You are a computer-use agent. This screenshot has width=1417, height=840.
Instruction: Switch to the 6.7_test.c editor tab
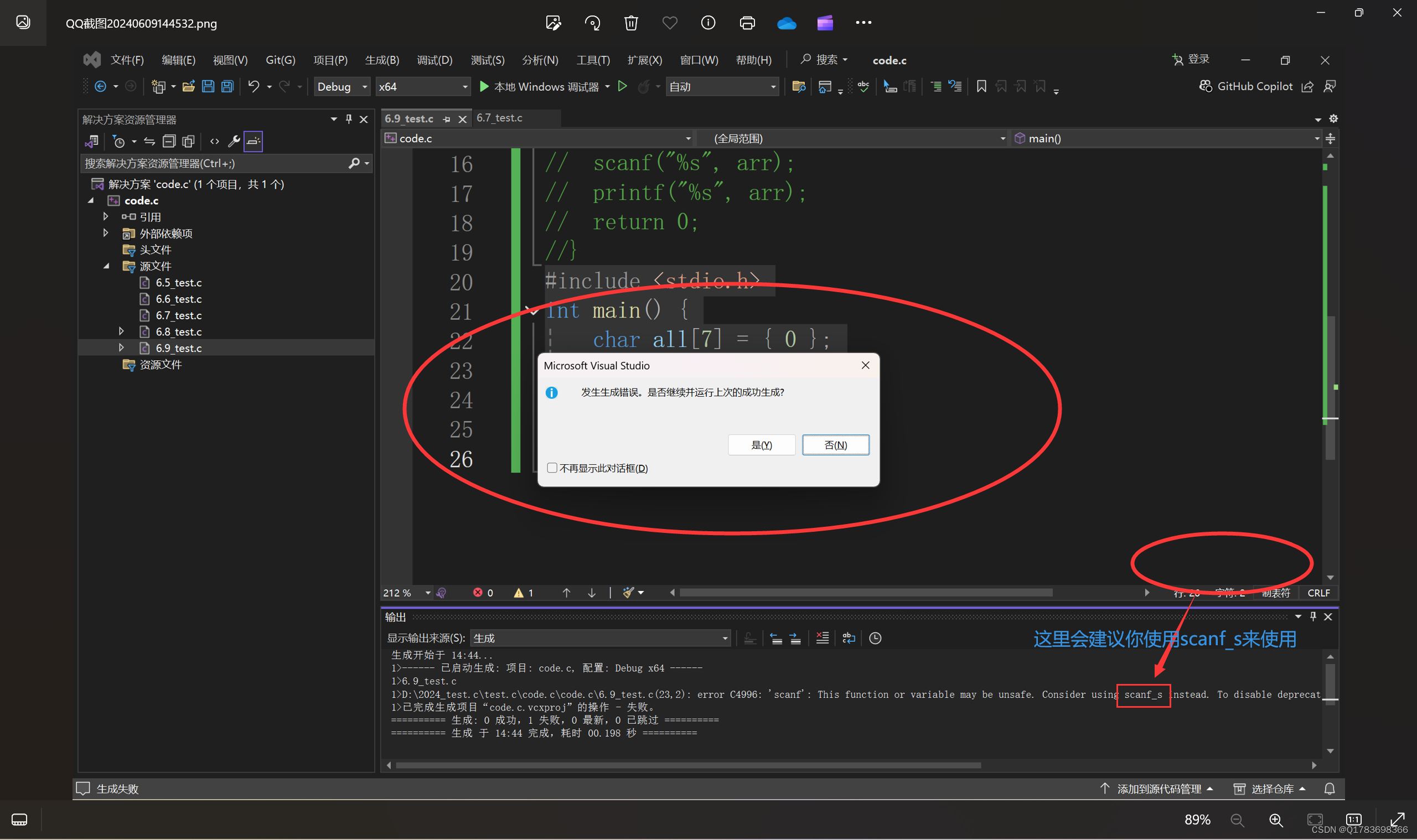coord(499,118)
